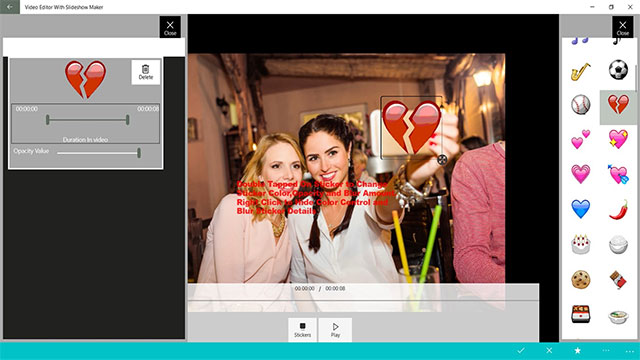Click the duration range start handle
This screenshot has width=640, height=360.
click(x=48, y=120)
